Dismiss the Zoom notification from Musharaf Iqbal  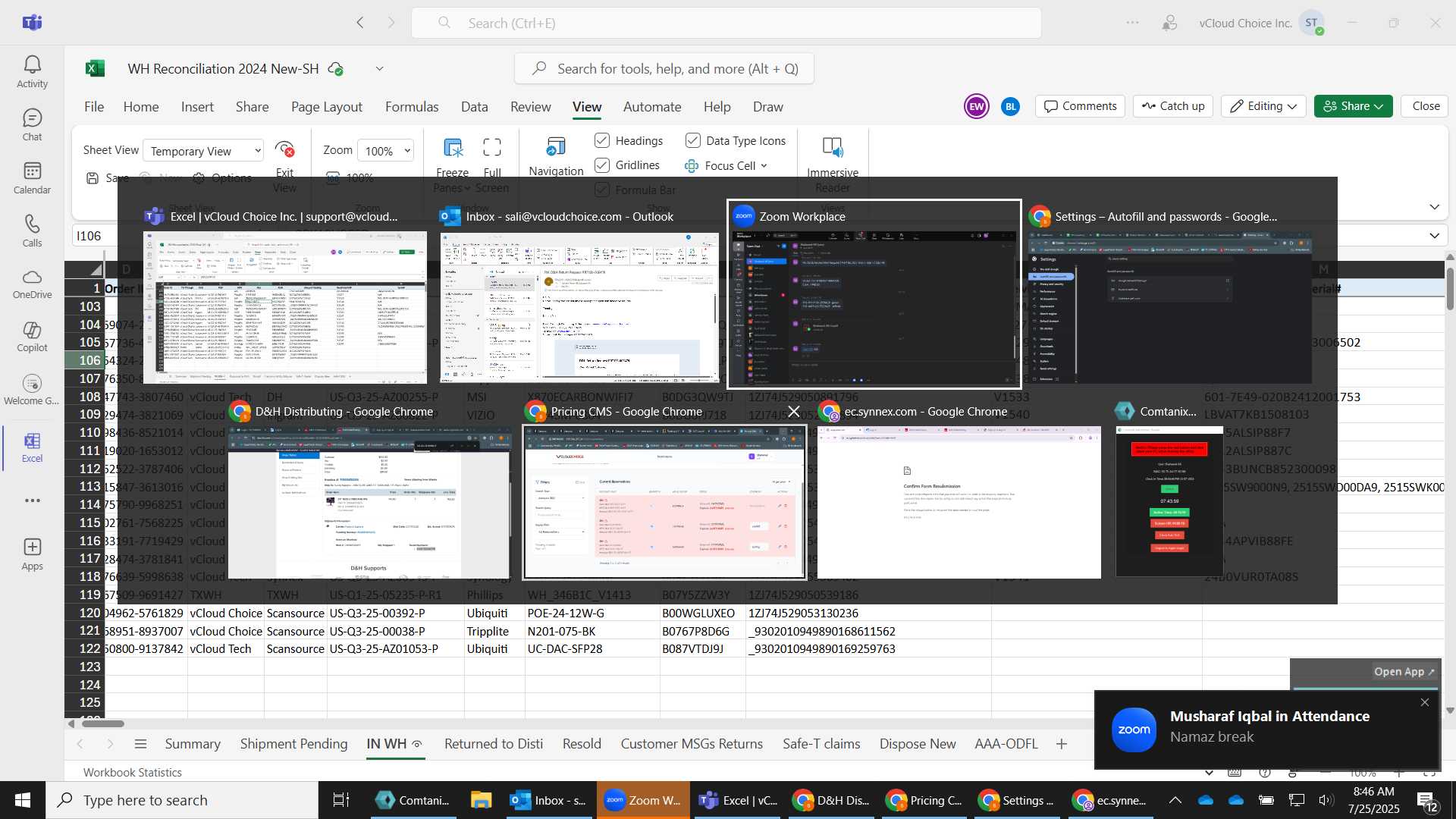(x=1425, y=702)
